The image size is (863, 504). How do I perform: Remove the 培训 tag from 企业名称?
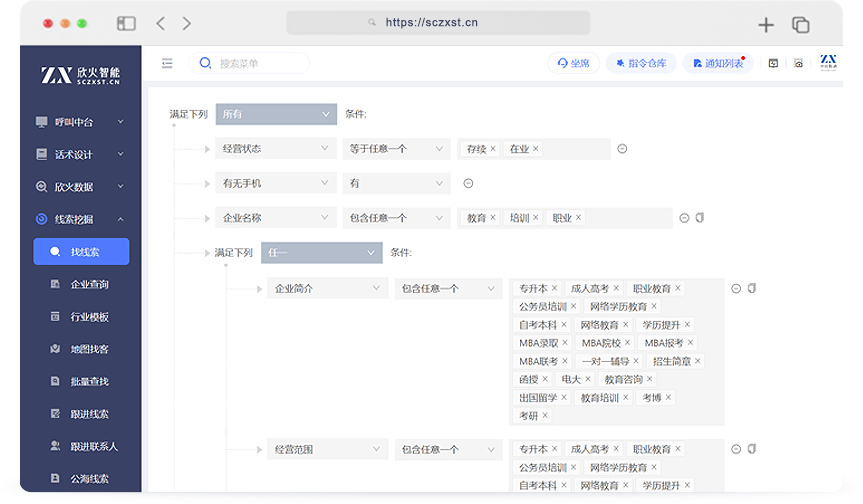(536, 218)
